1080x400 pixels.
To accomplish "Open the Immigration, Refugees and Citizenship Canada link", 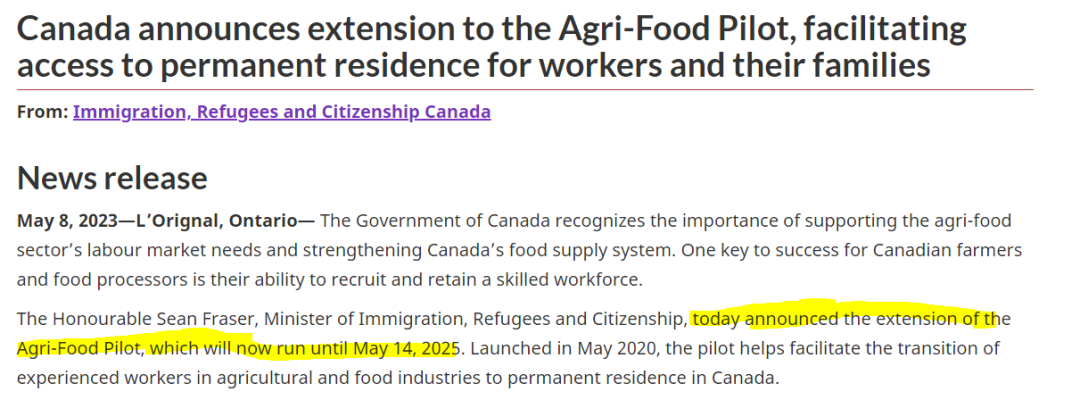I will (282, 112).
